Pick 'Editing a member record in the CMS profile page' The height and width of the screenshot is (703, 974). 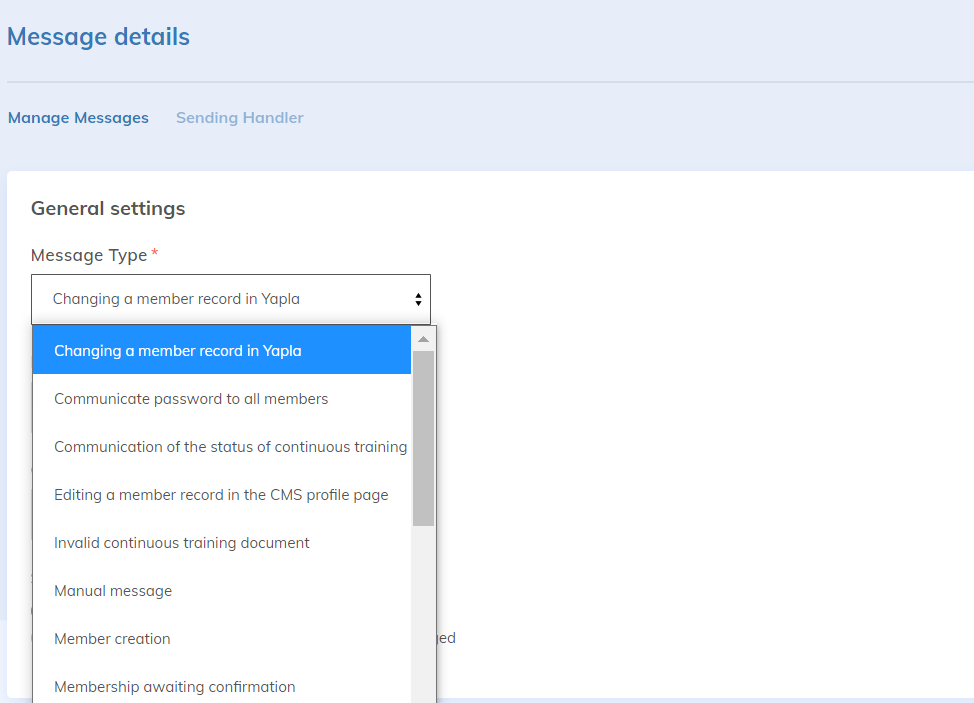(x=221, y=495)
